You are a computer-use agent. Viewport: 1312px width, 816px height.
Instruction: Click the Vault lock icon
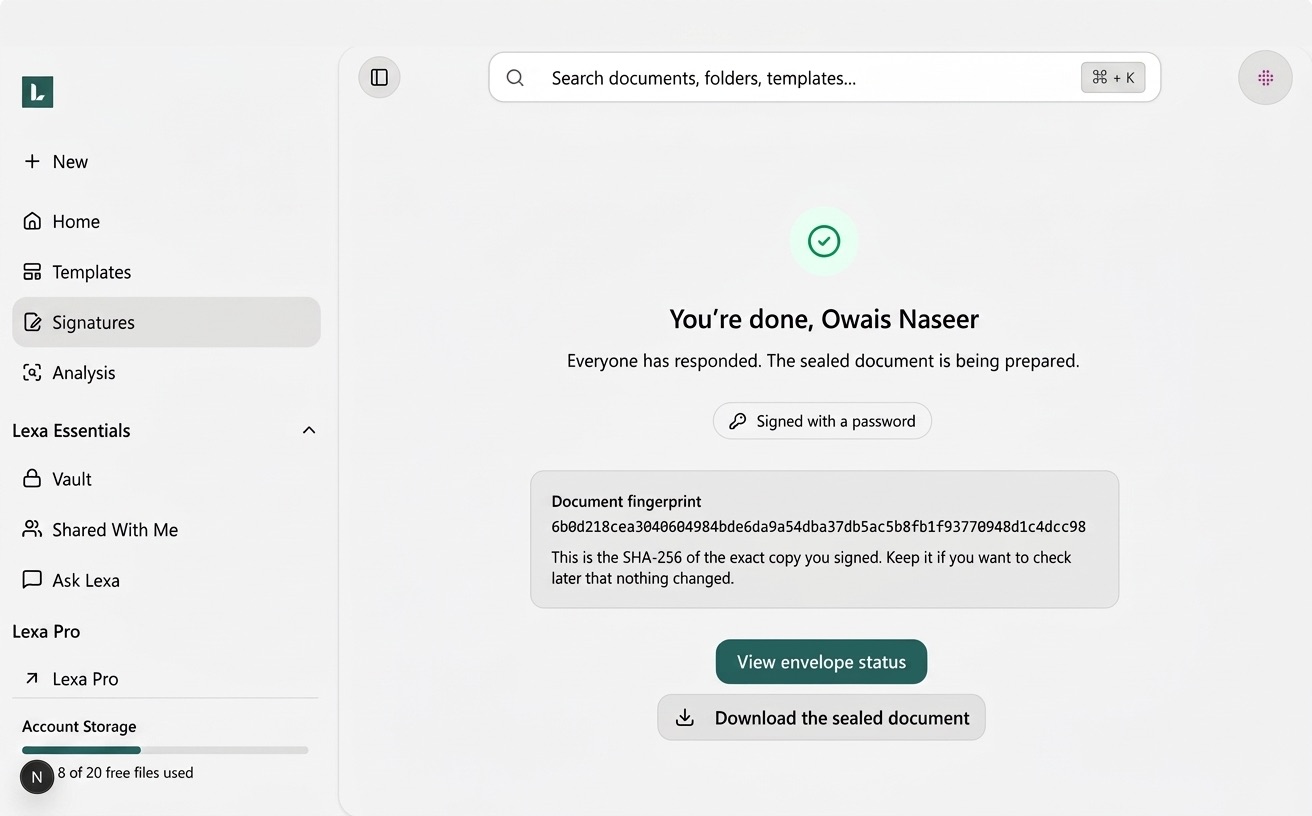tap(32, 479)
